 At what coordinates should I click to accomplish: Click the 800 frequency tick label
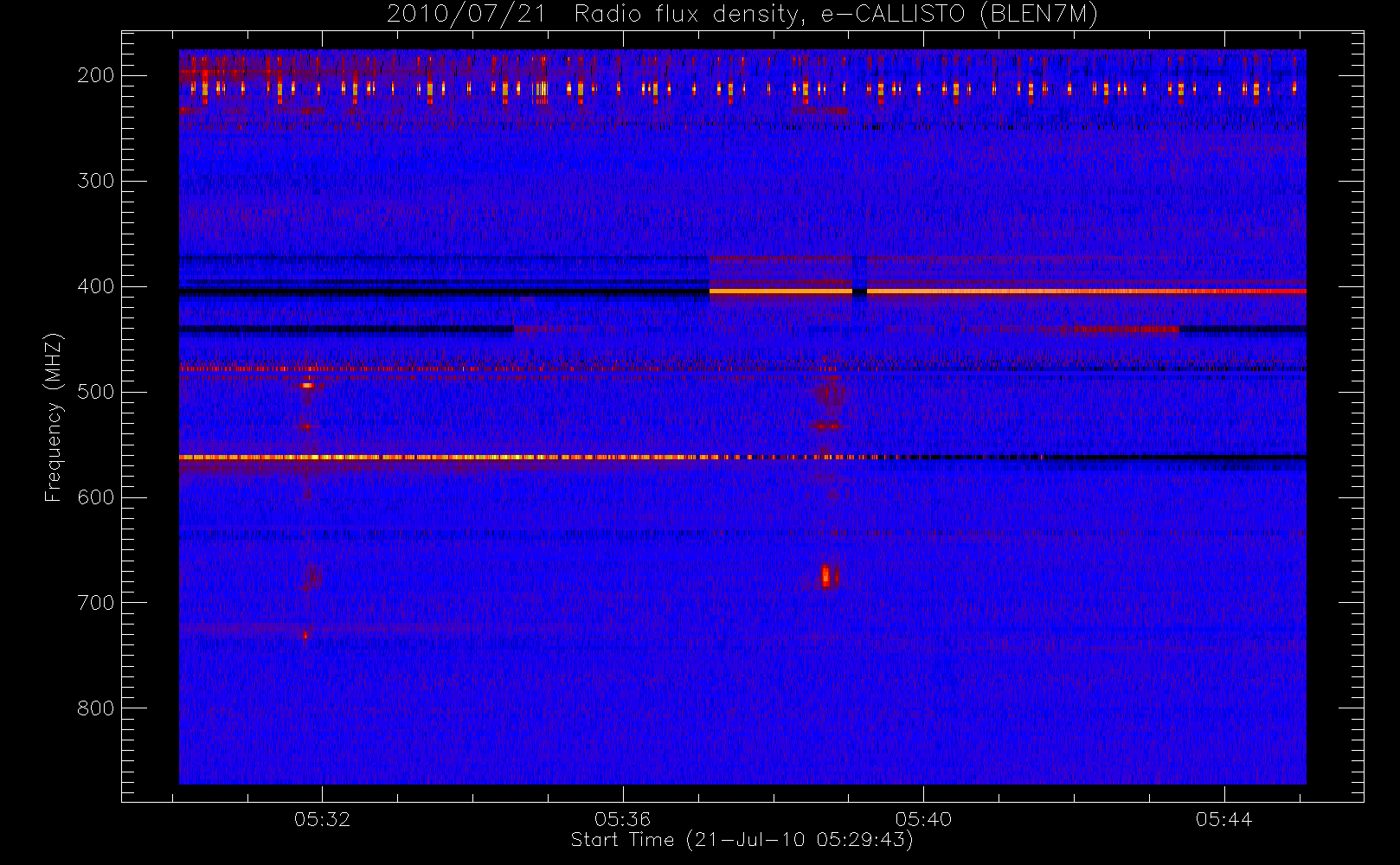[x=96, y=708]
